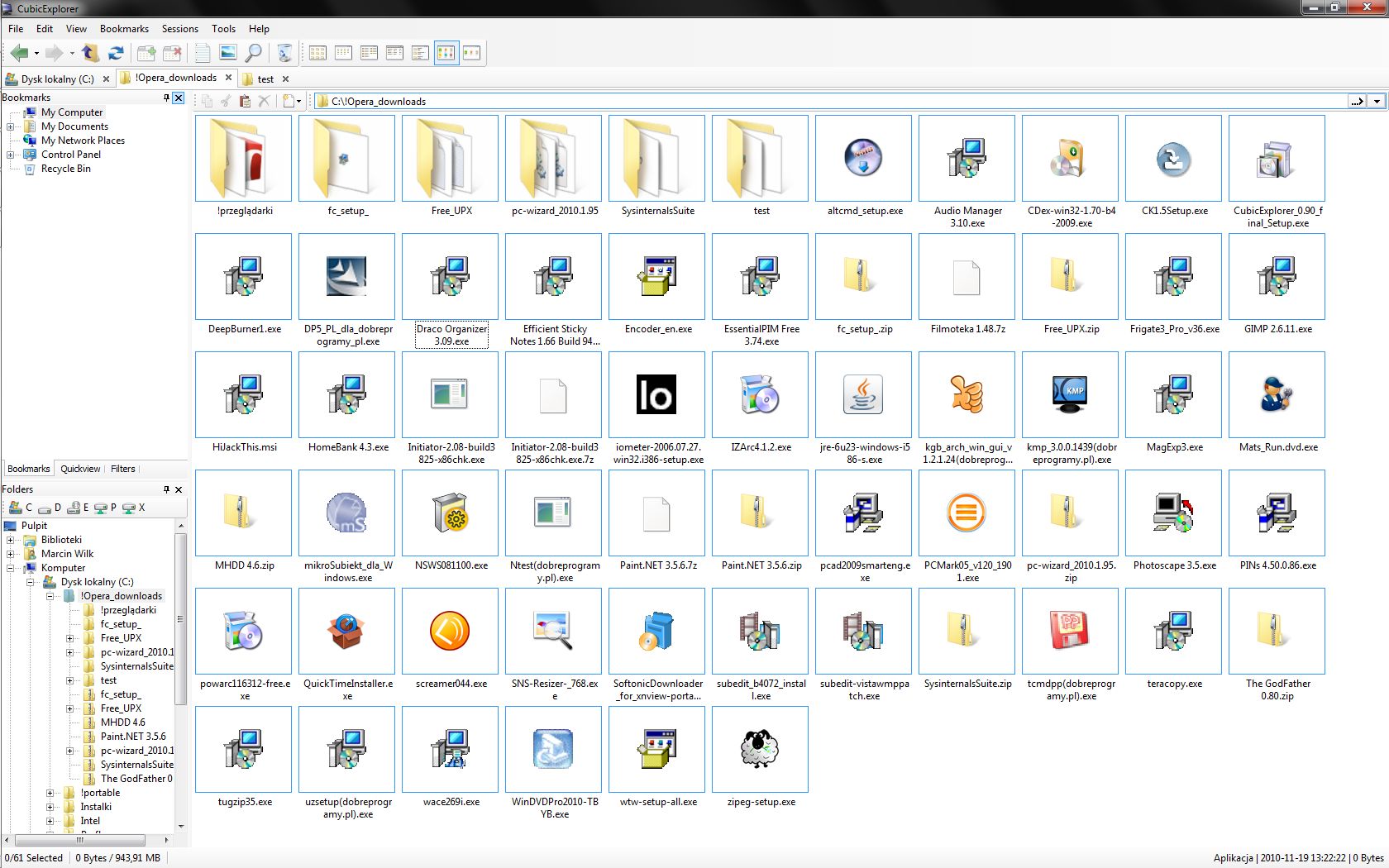Toggle pin on Bookmarks panel
Screen dimensions: 1389x868
(166, 98)
